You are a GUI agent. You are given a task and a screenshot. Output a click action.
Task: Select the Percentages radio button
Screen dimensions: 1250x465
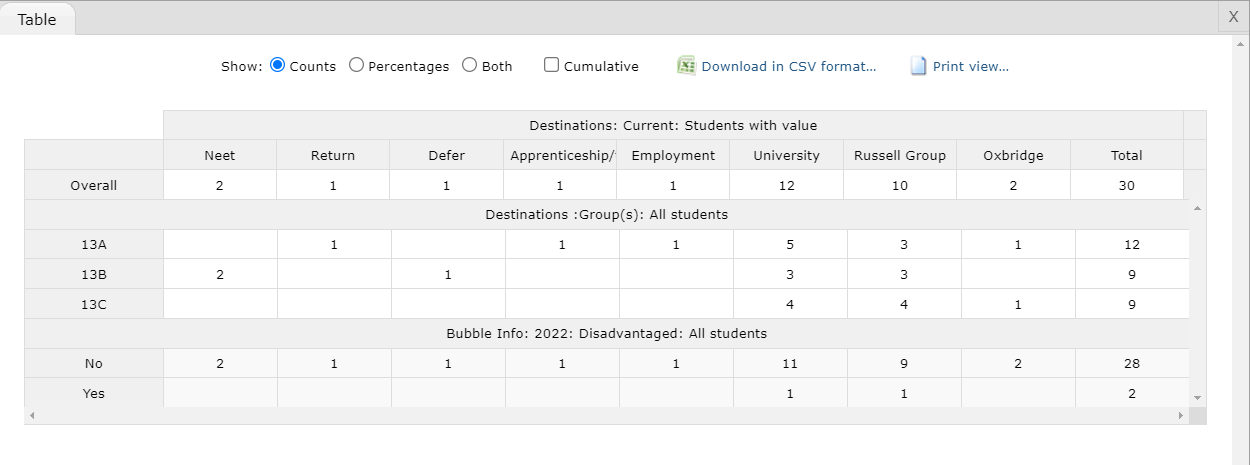click(356, 65)
